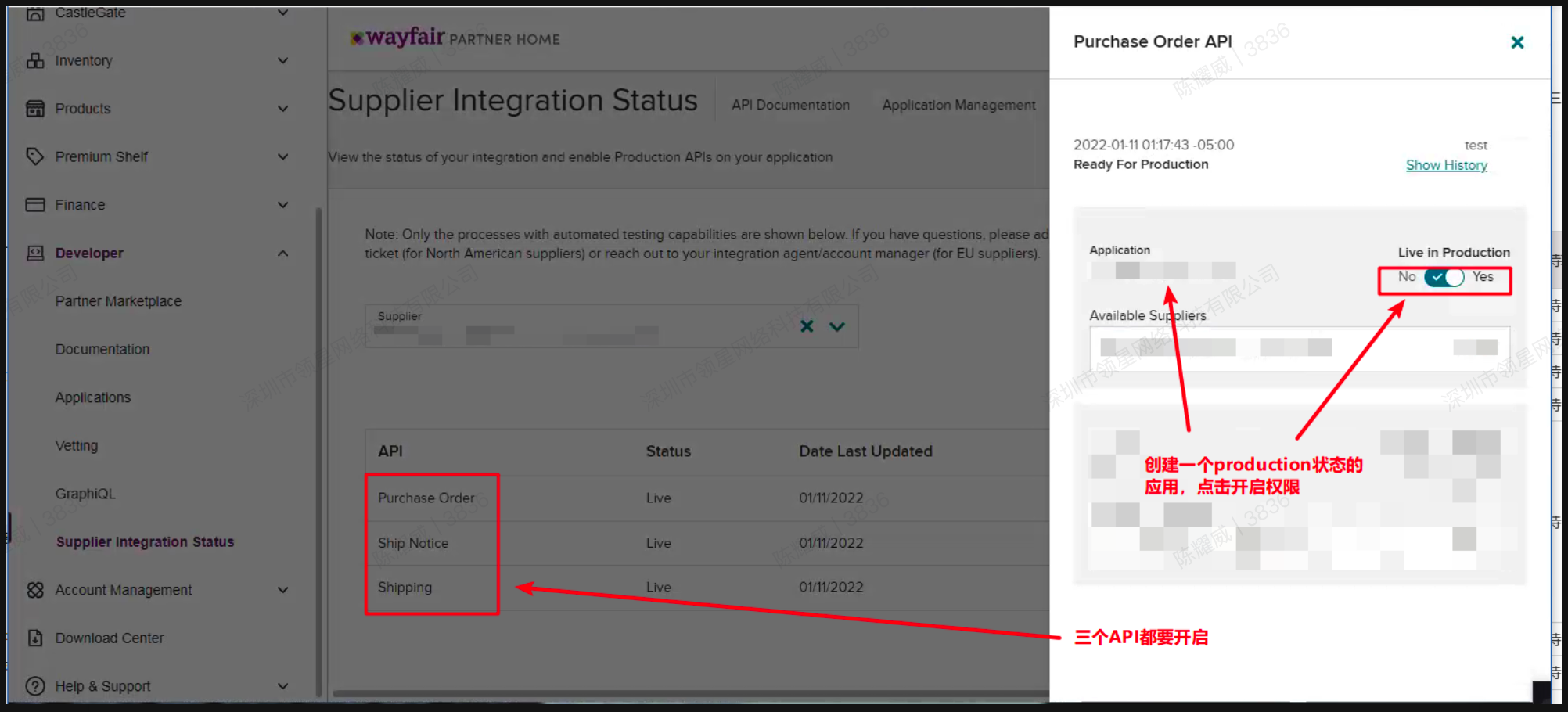Open the Vetting menu item
The width and height of the screenshot is (1568, 712).
pos(77,445)
